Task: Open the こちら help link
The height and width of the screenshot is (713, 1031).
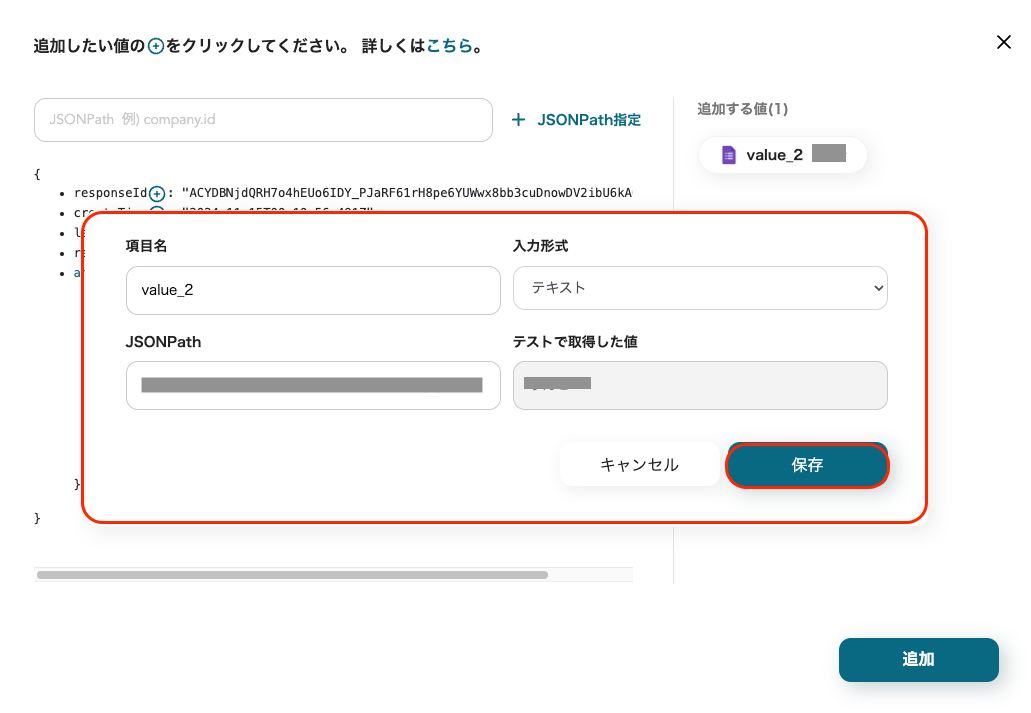Action: [450, 46]
